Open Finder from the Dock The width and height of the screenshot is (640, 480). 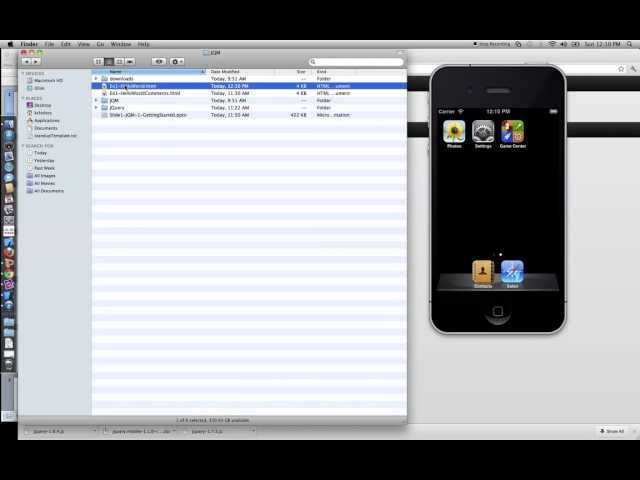9,124
